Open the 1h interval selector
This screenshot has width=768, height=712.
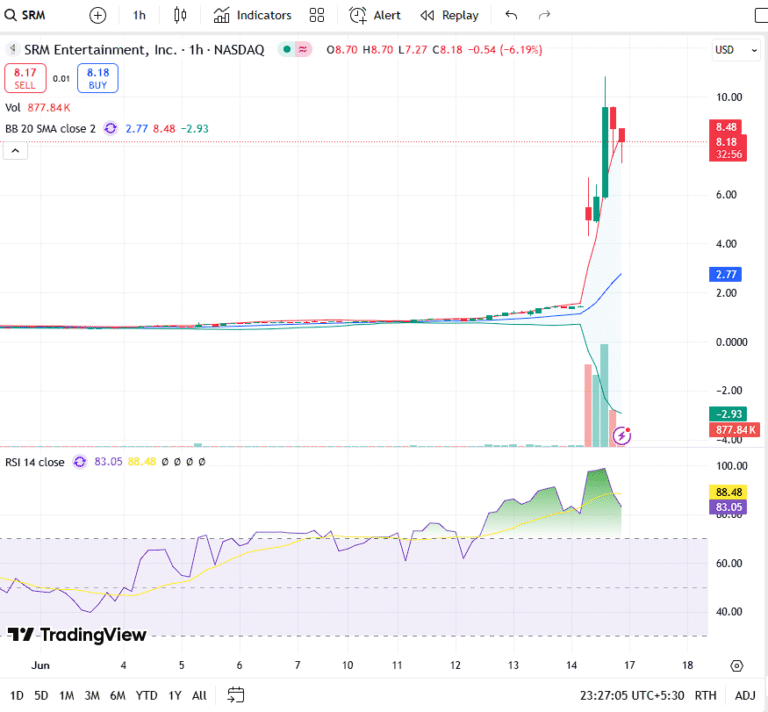[x=139, y=16]
